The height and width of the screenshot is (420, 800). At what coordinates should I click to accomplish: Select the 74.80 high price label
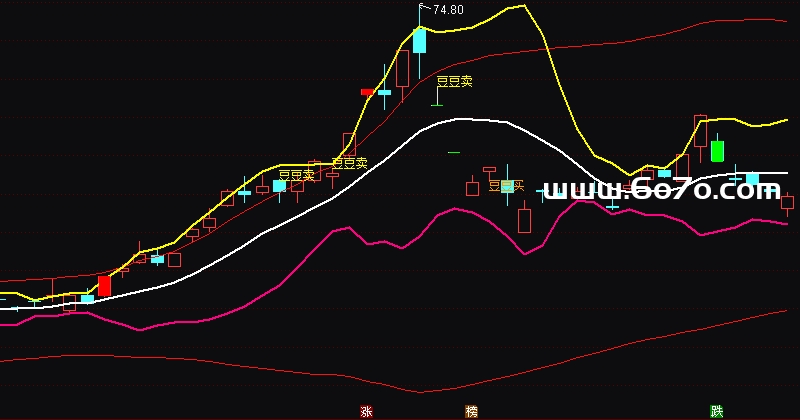448,10
